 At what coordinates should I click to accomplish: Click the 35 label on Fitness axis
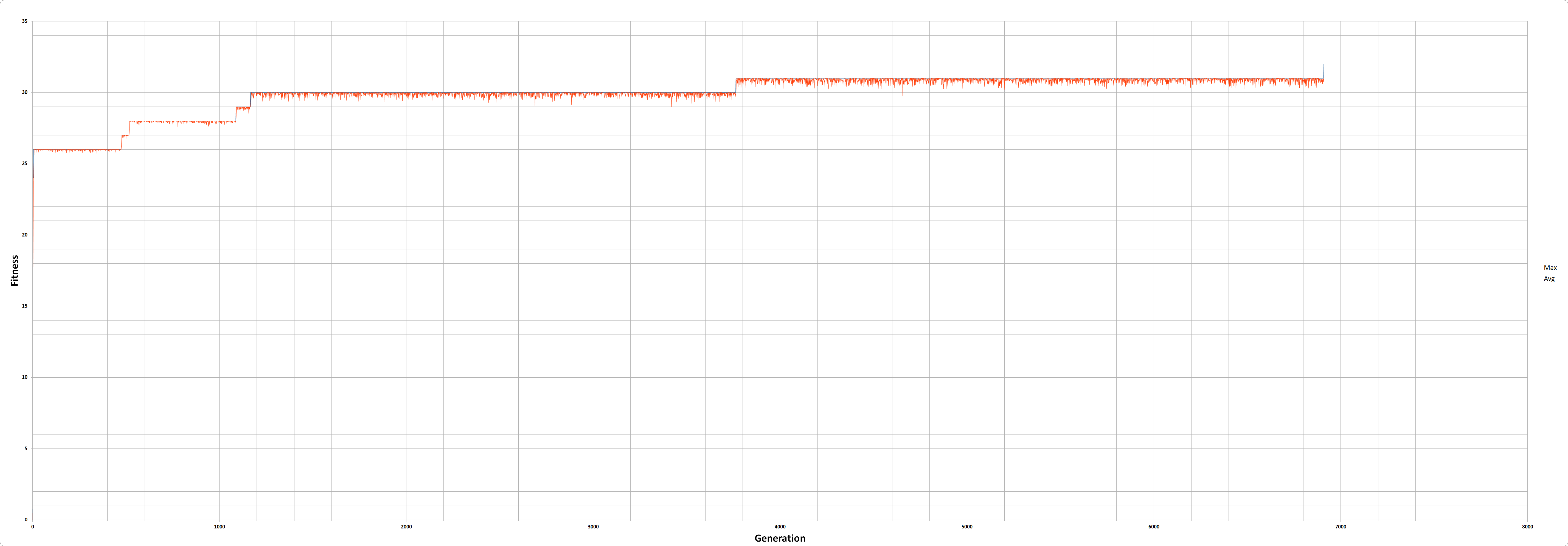(25, 21)
